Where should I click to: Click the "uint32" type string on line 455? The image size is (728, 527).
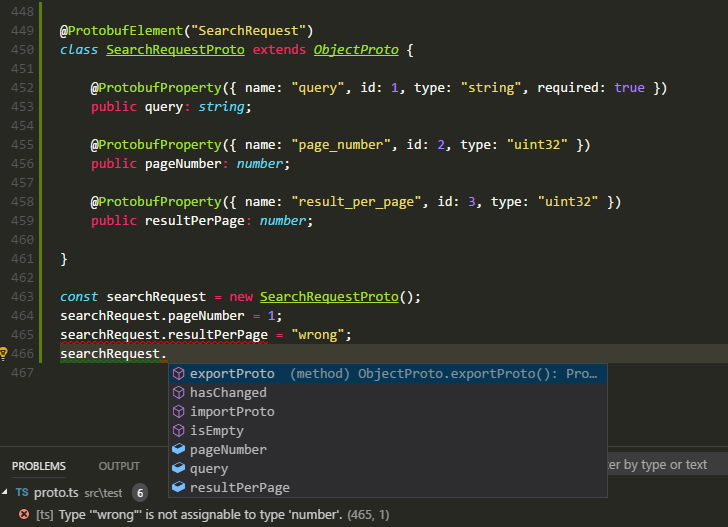[x=537, y=145]
